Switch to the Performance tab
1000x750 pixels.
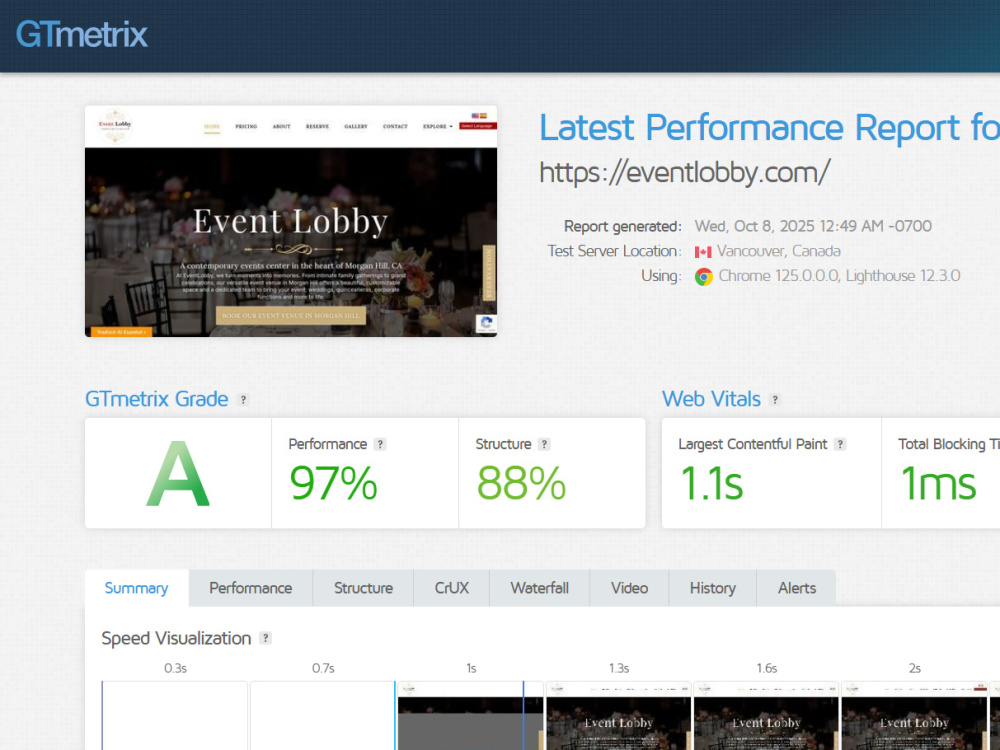(x=251, y=588)
